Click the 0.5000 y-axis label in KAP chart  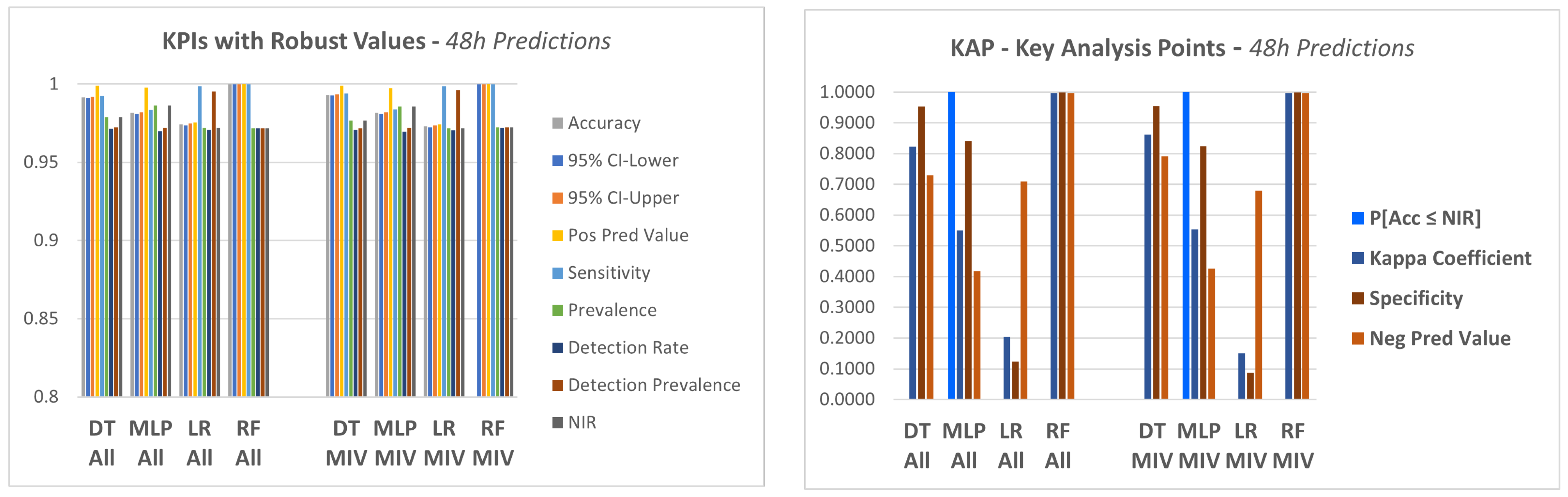coord(847,246)
